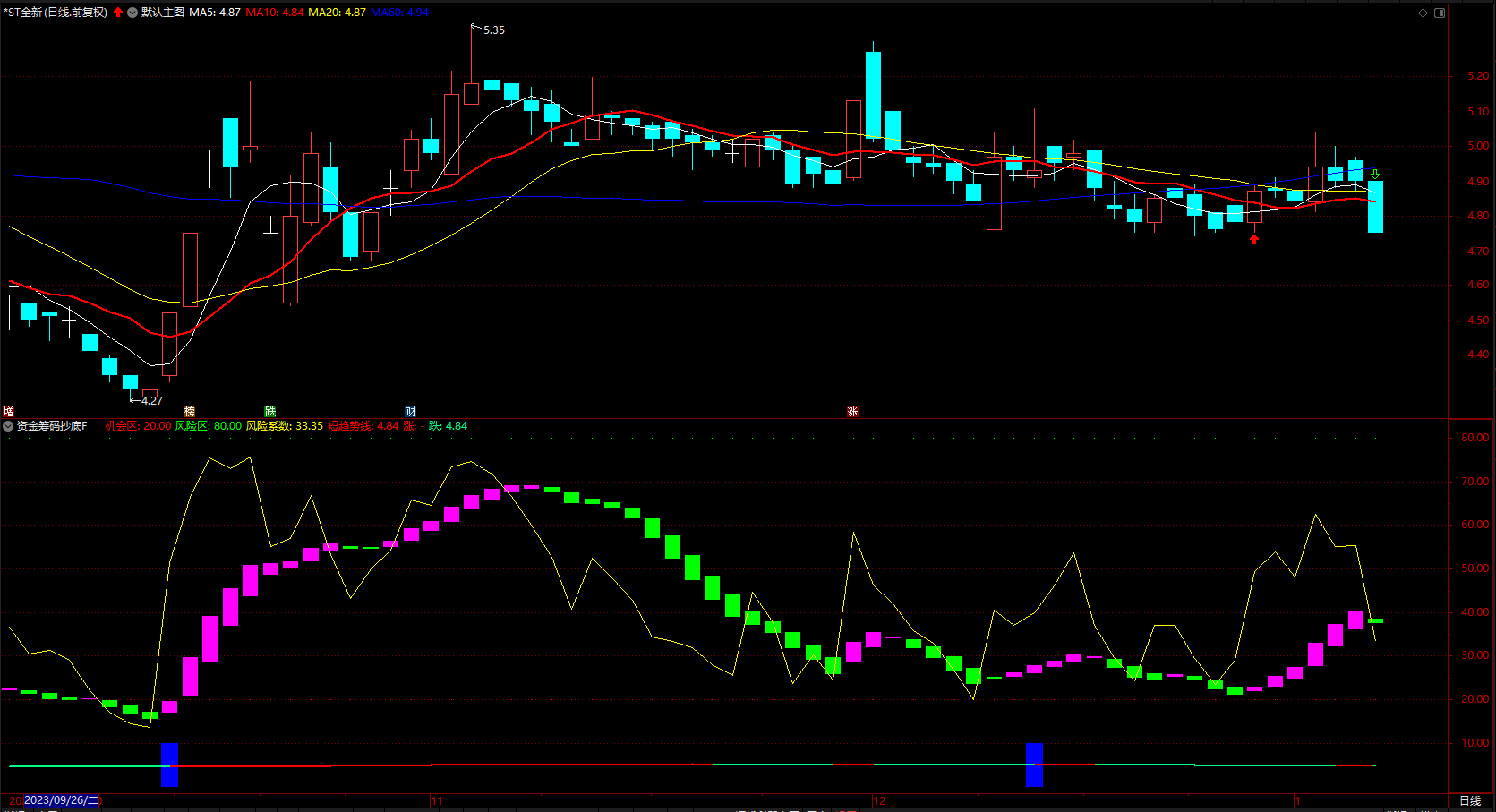Click the 5.20 price axis label

[x=1478, y=77]
